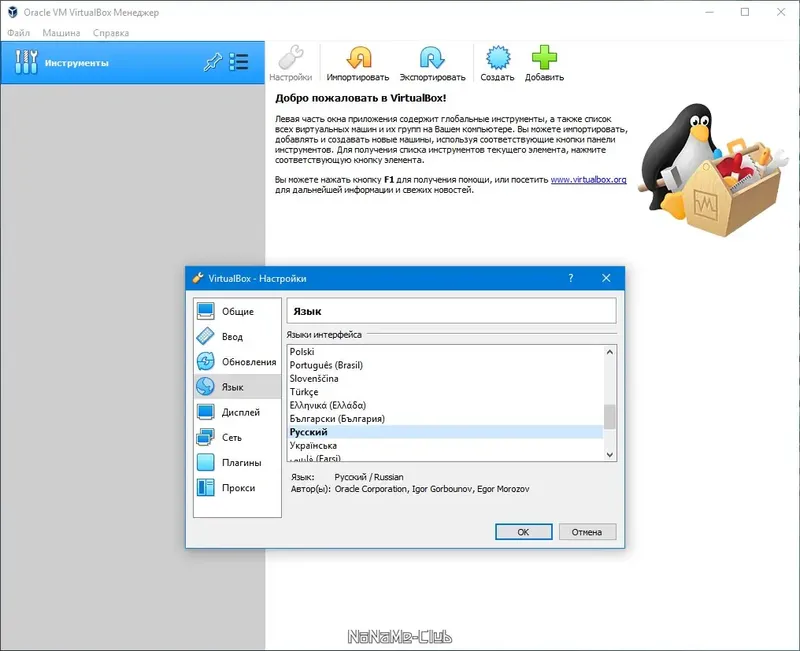Image resolution: width=800 pixels, height=651 pixels.
Task: Choose Русский in language list
Action: 445,432
